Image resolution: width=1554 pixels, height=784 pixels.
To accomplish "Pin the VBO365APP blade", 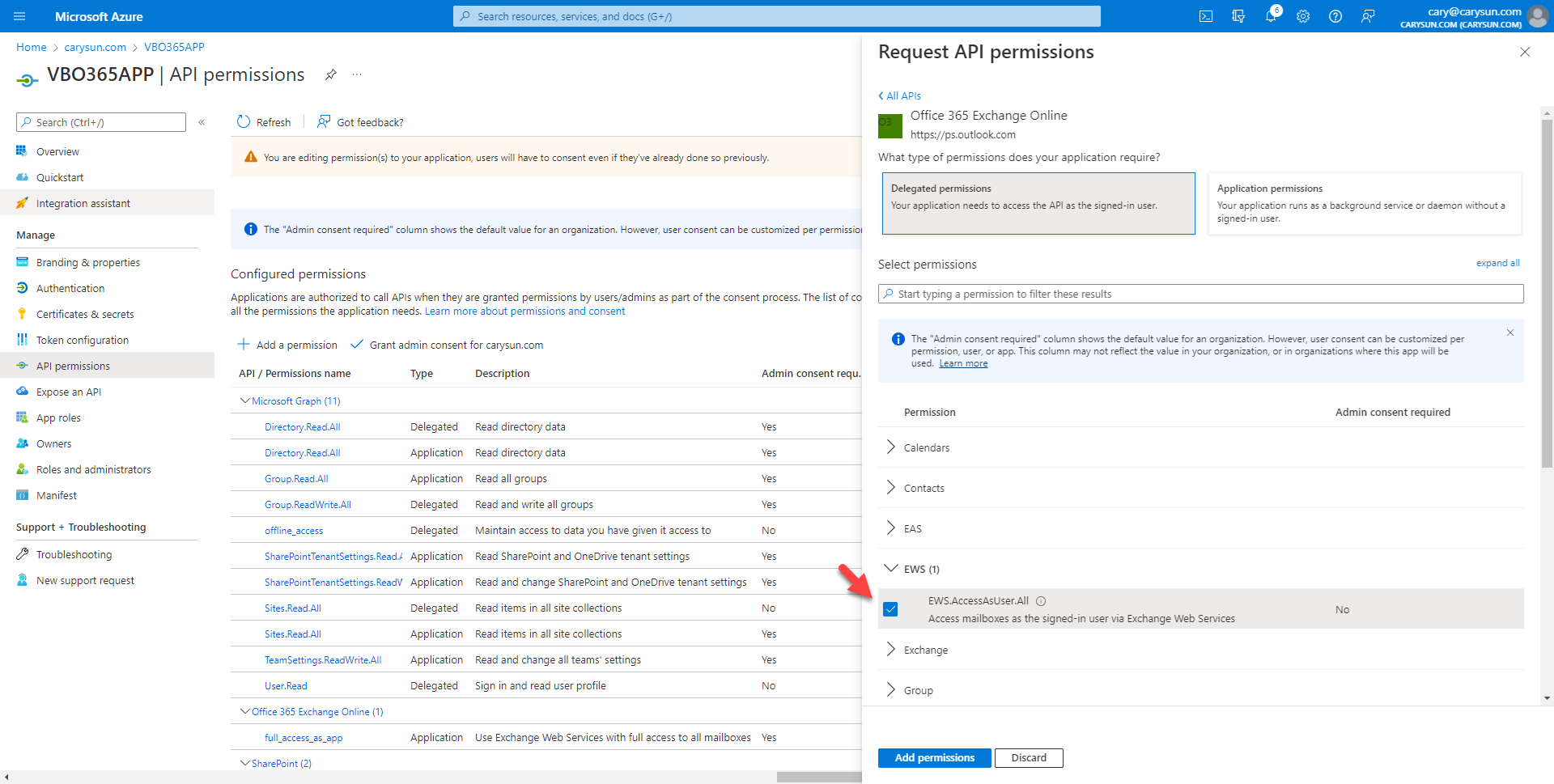I will pyautogui.click(x=331, y=74).
